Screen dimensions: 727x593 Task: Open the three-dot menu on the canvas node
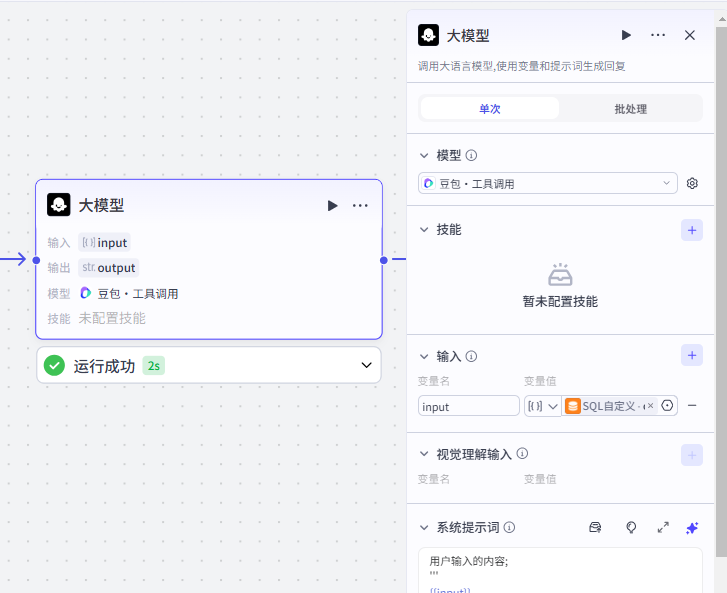(360, 205)
